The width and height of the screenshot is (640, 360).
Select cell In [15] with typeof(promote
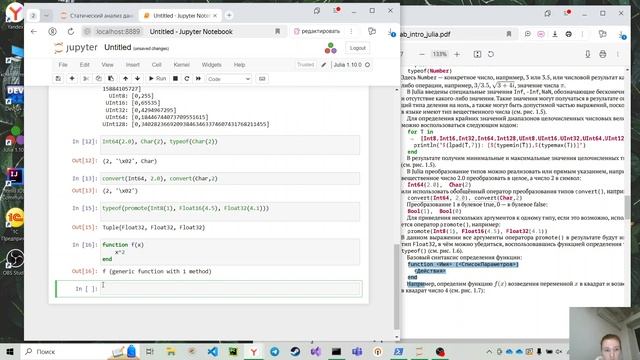tap(230, 211)
